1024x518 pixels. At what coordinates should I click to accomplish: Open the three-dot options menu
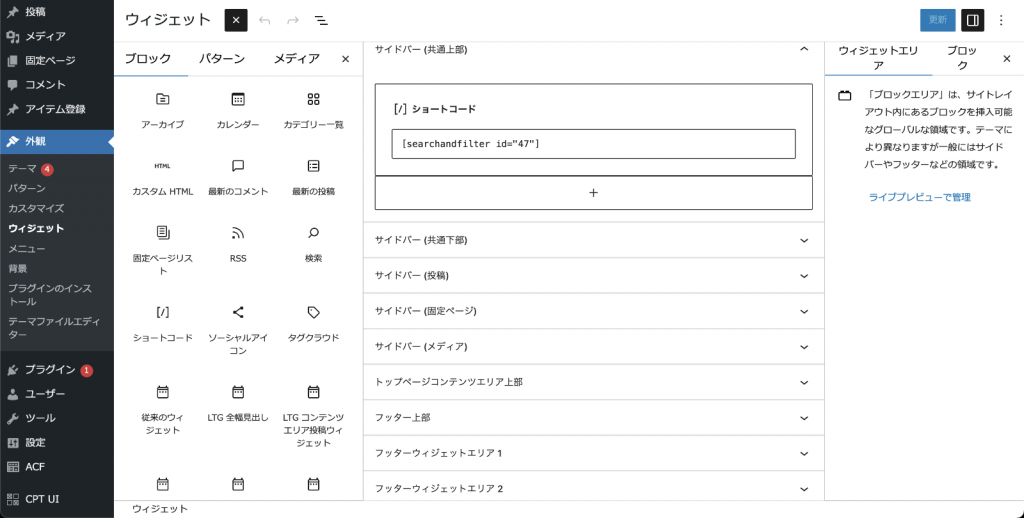[x=1002, y=20]
